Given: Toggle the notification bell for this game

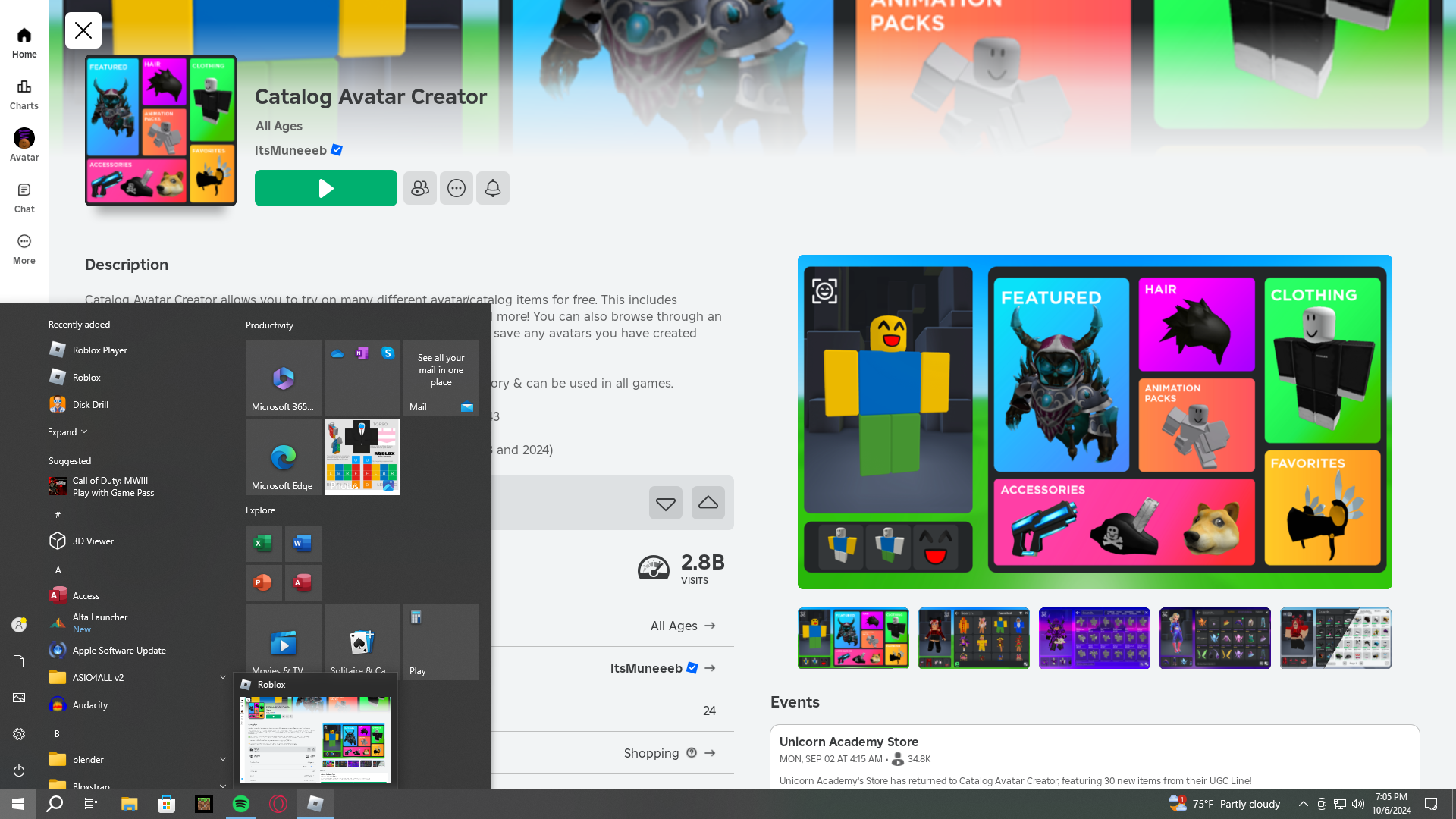Looking at the screenshot, I should [x=492, y=188].
